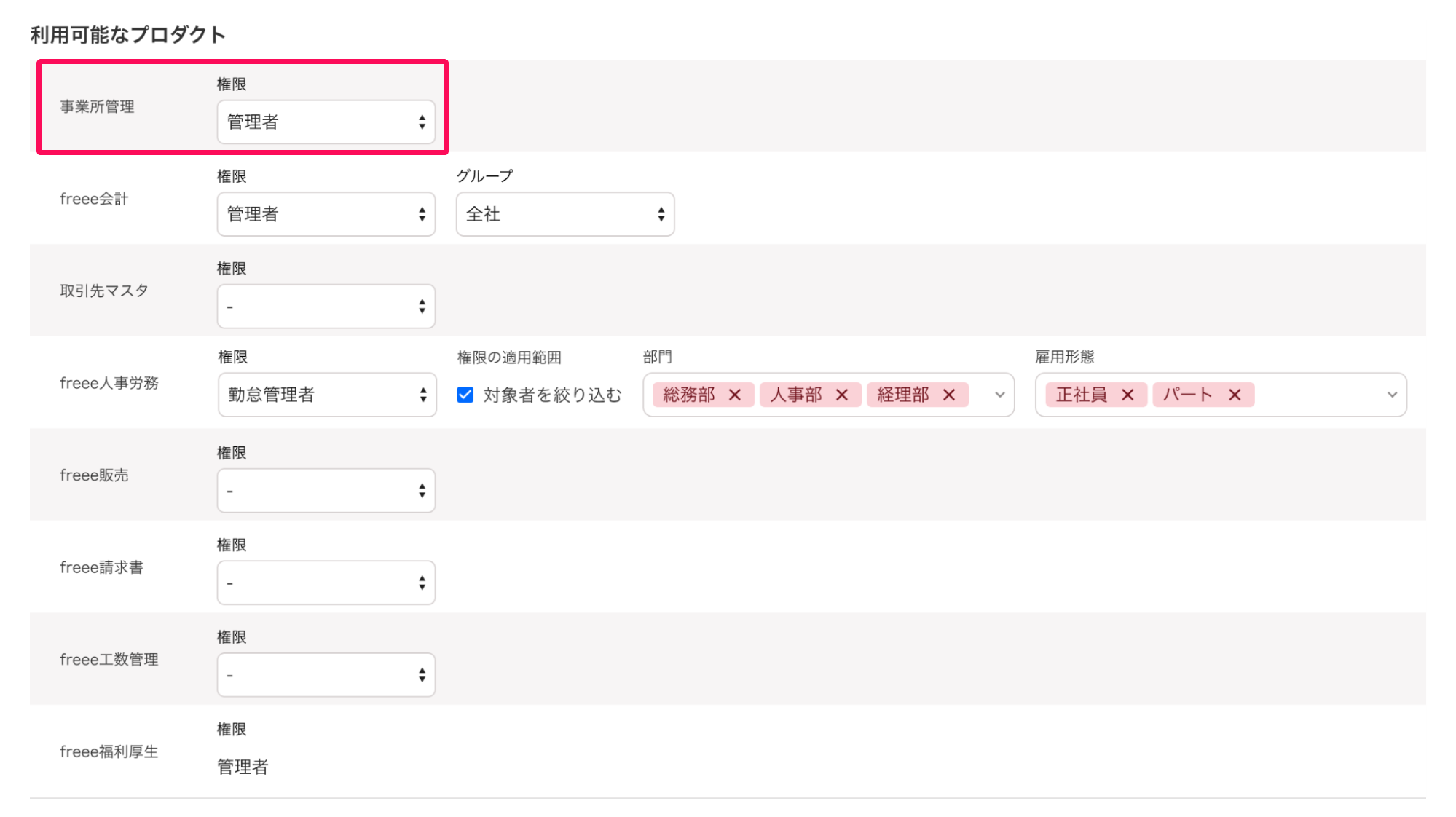
Task: Open 取引先マスタ permission dropdown
Action: [326, 306]
